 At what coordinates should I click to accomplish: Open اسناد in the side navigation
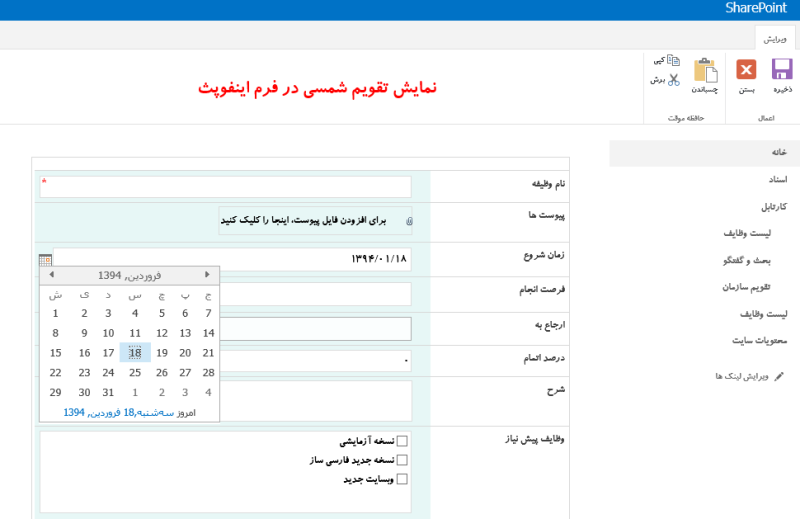point(778,179)
